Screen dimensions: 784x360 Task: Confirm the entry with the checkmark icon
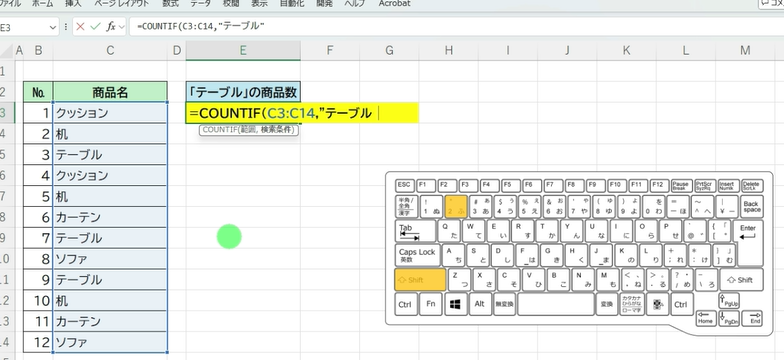[95, 26]
